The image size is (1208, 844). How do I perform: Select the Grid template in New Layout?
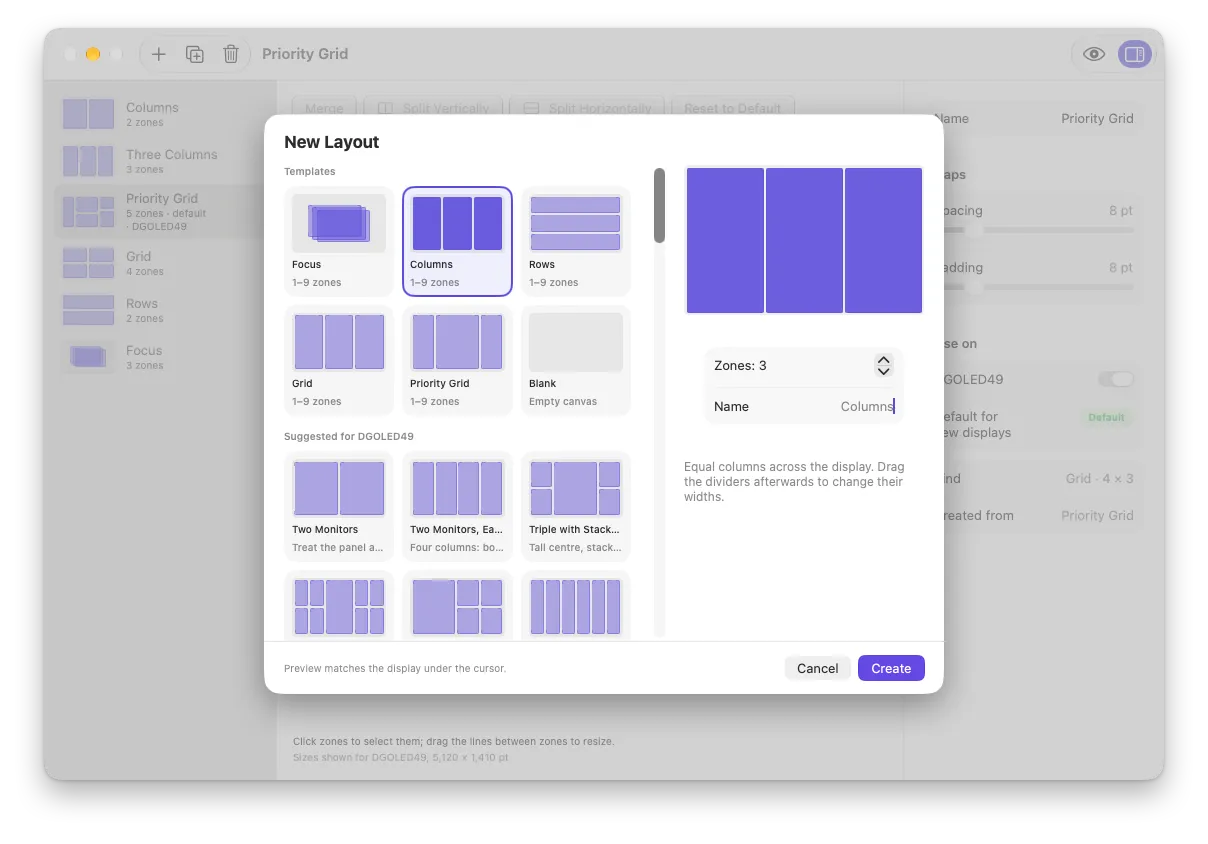coord(339,360)
